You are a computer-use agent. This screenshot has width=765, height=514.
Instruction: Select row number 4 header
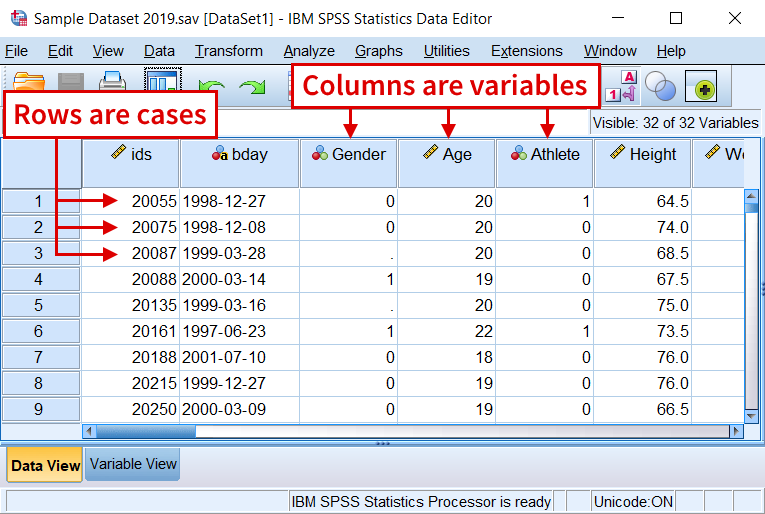pyautogui.click(x=41, y=279)
